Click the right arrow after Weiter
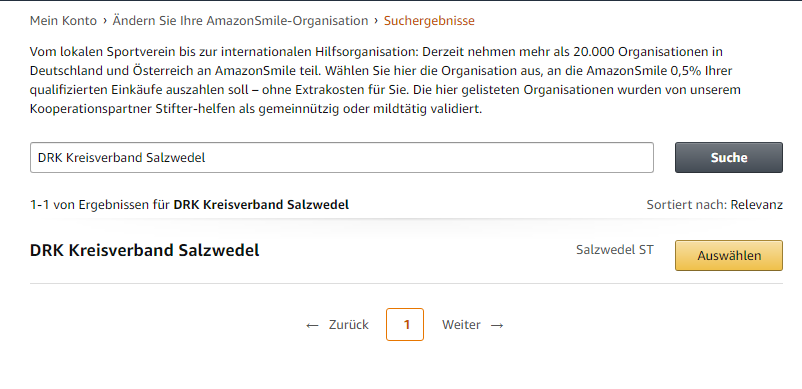This screenshot has height=389, width=802. tap(497, 325)
